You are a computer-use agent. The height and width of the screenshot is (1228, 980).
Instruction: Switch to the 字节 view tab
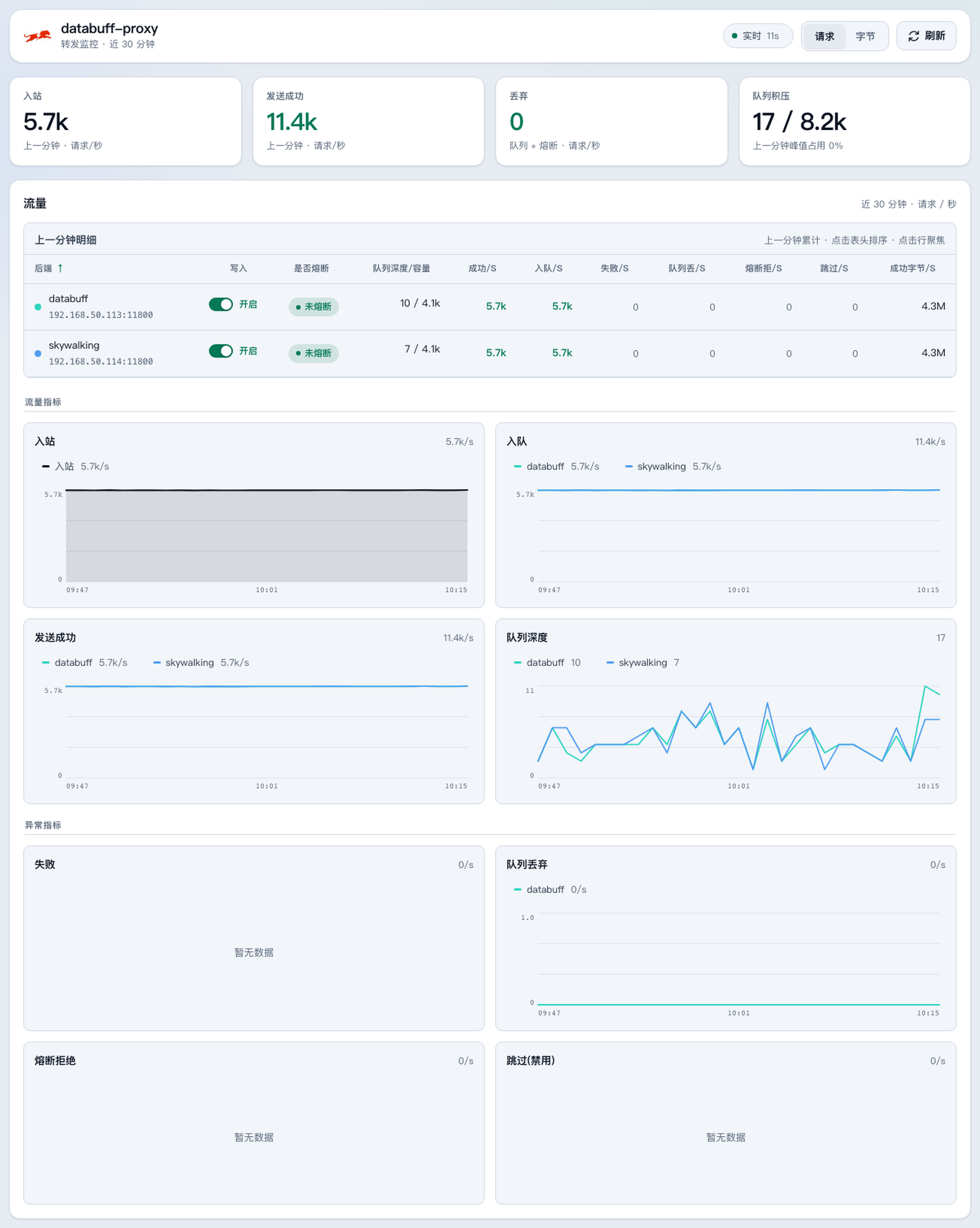coord(865,36)
